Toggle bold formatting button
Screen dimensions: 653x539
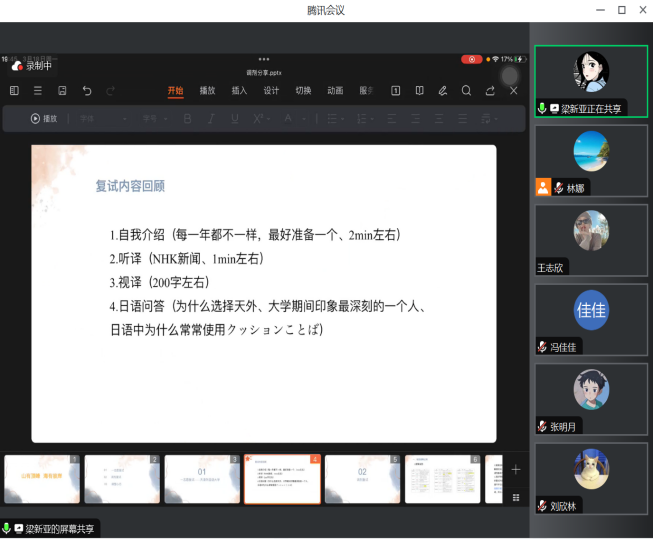[186, 119]
